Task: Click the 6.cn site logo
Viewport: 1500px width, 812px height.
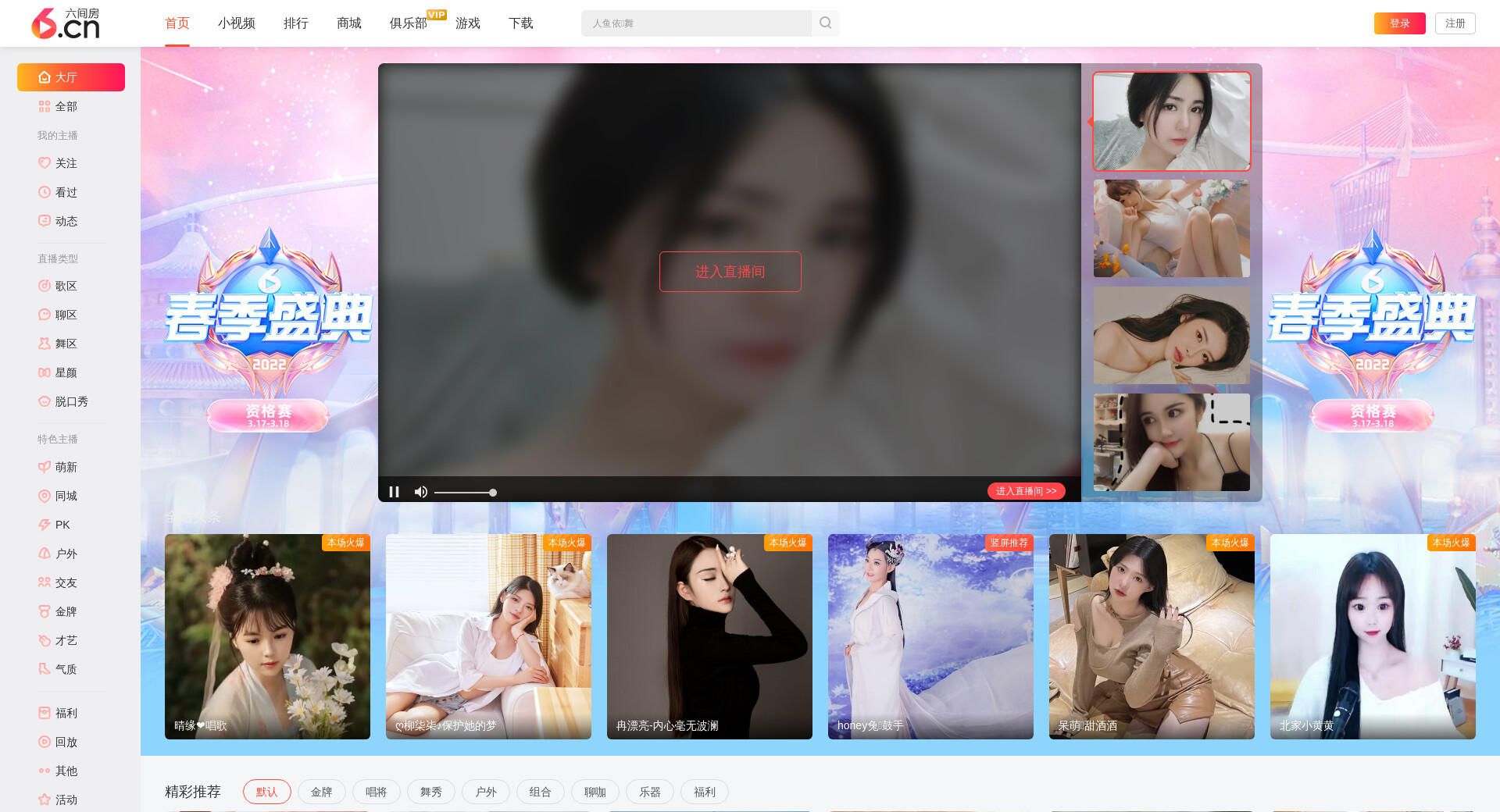Action: [x=66, y=23]
